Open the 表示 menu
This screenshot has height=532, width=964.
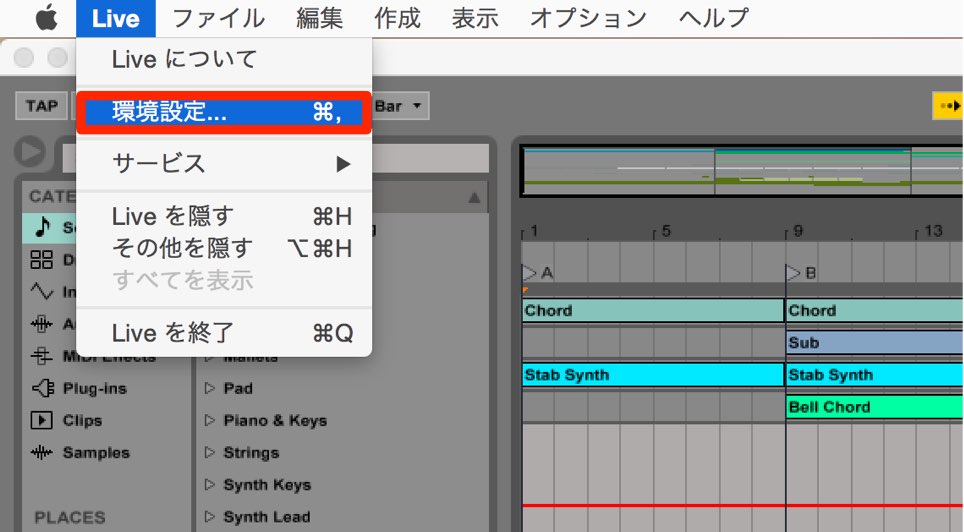[x=475, y=18]
